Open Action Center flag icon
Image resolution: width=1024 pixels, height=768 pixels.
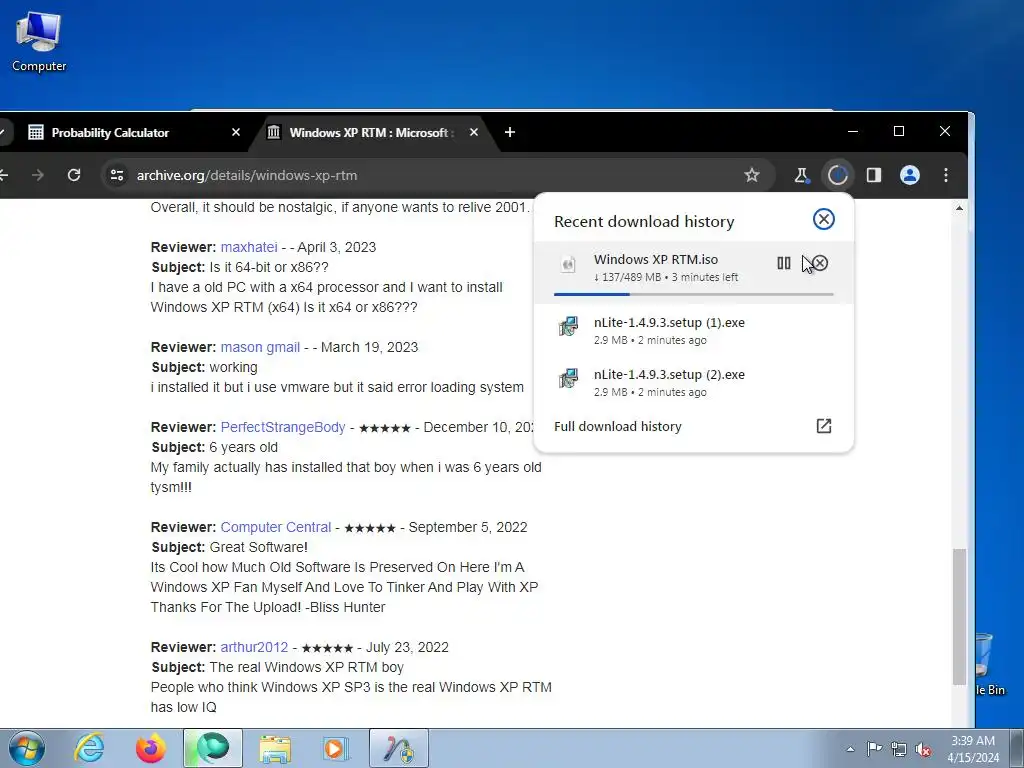point(874,748)
